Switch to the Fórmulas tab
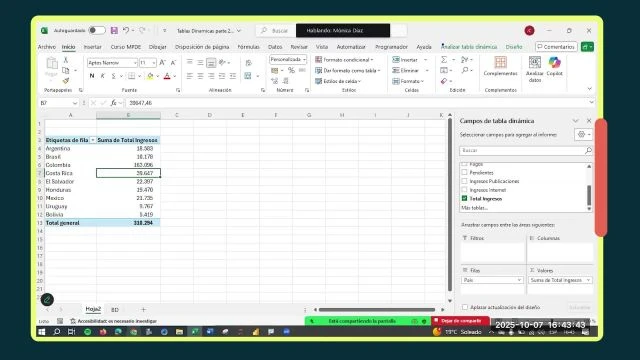 pyautogui.click(x=248, y=47)
